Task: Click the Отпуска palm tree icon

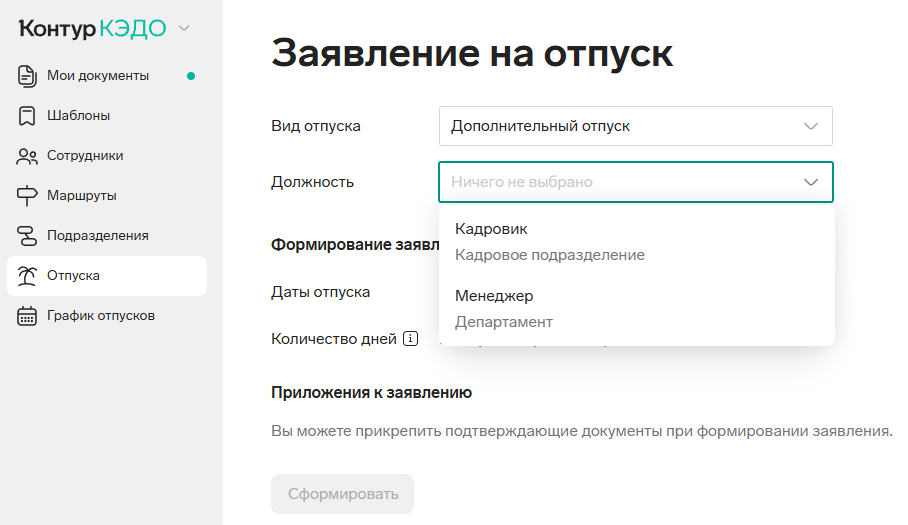Action: pyautogui.click(x=27, y=276)
